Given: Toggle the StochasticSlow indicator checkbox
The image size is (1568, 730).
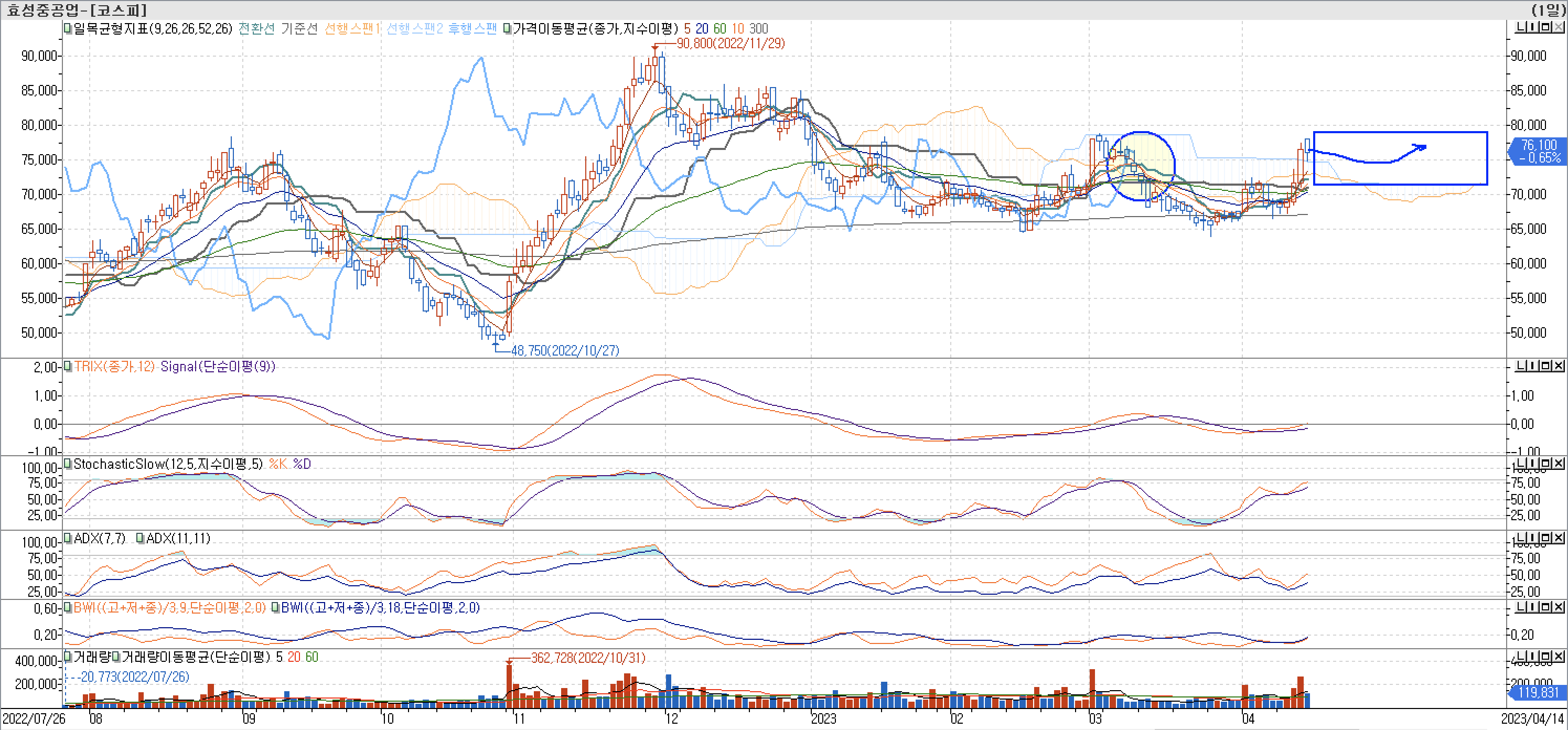Looking at the screenshot, I should 68,464.
